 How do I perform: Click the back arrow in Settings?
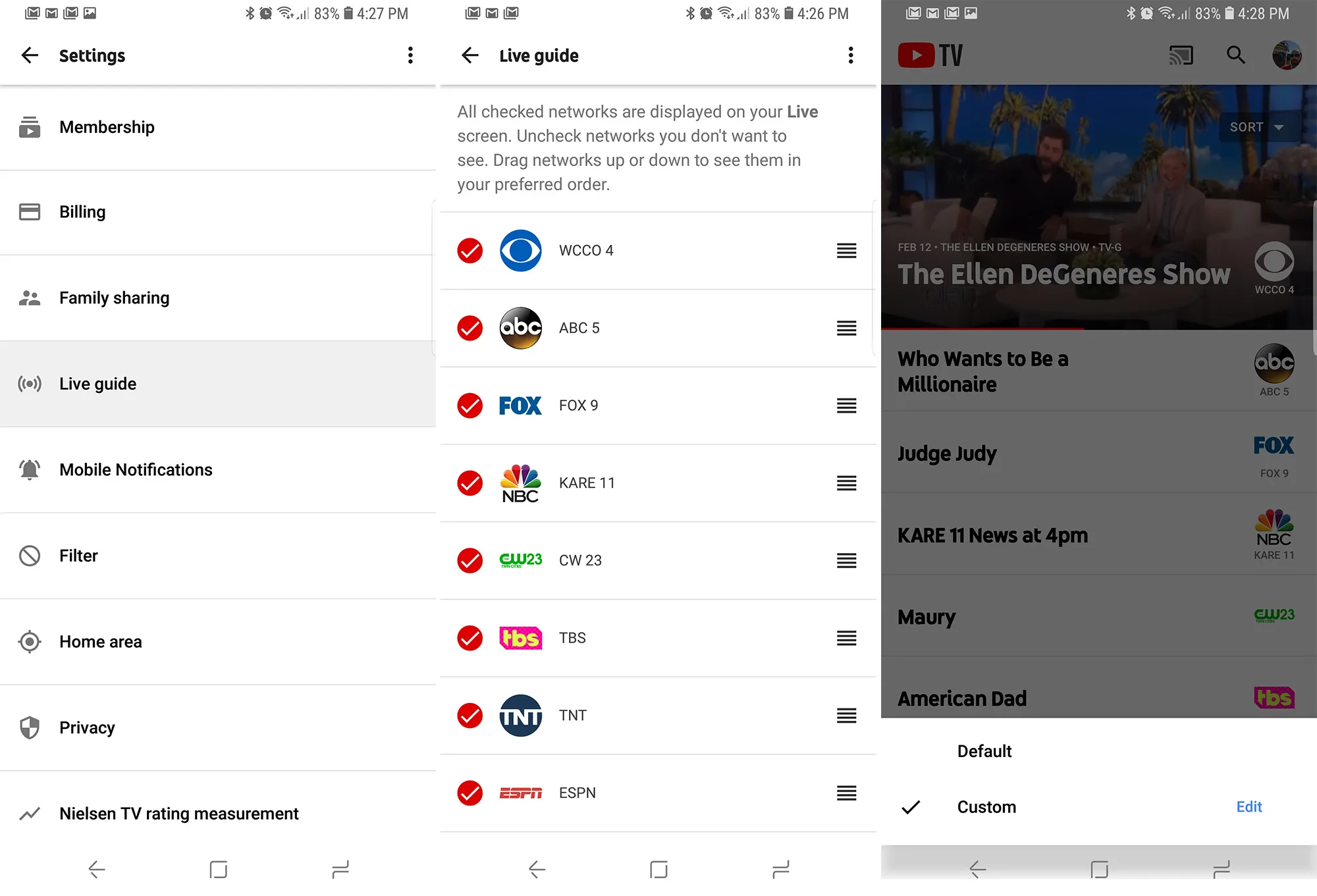(x=29, y=55)
